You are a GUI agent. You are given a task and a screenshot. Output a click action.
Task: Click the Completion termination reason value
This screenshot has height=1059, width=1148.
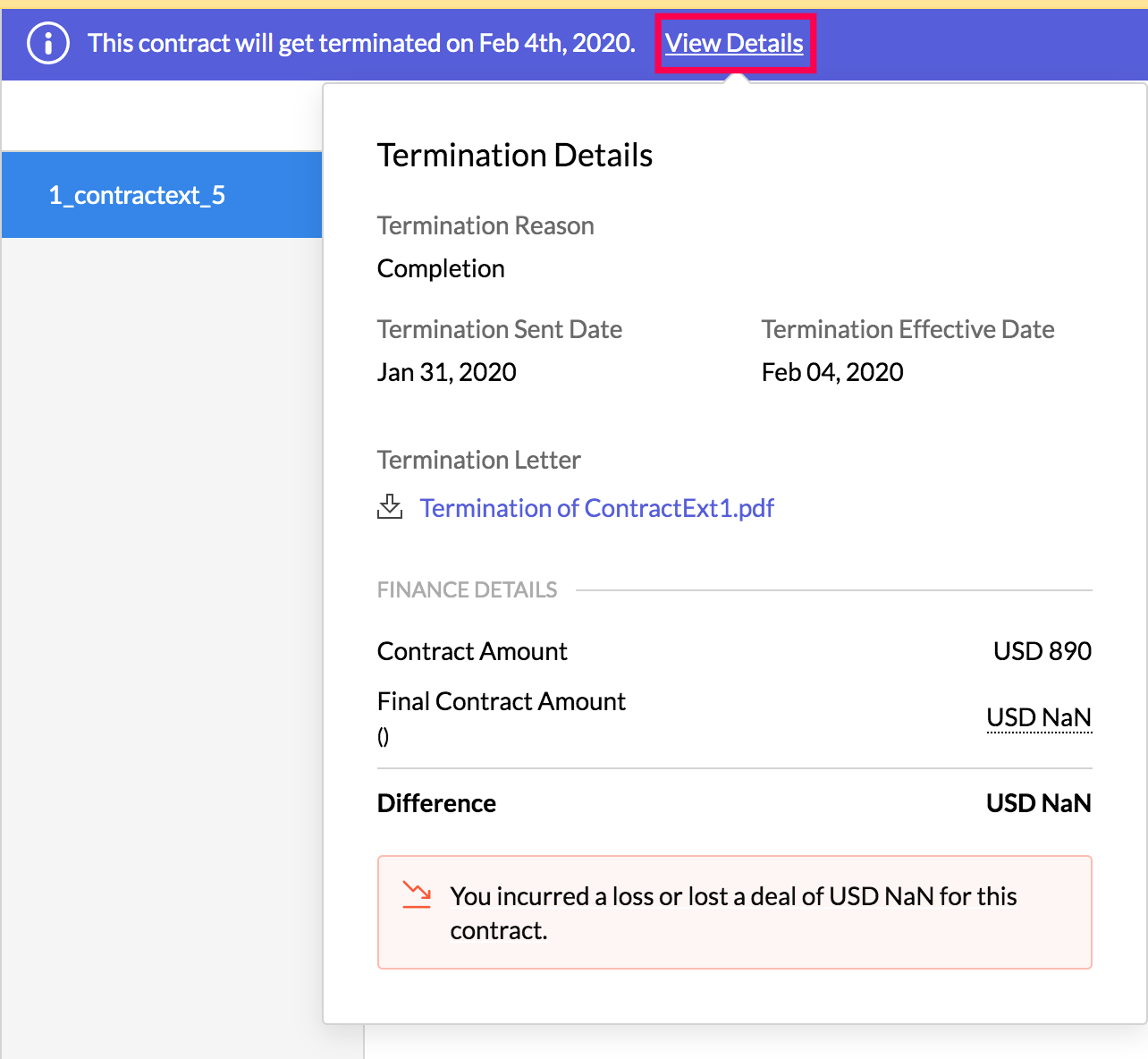point(441,268)
